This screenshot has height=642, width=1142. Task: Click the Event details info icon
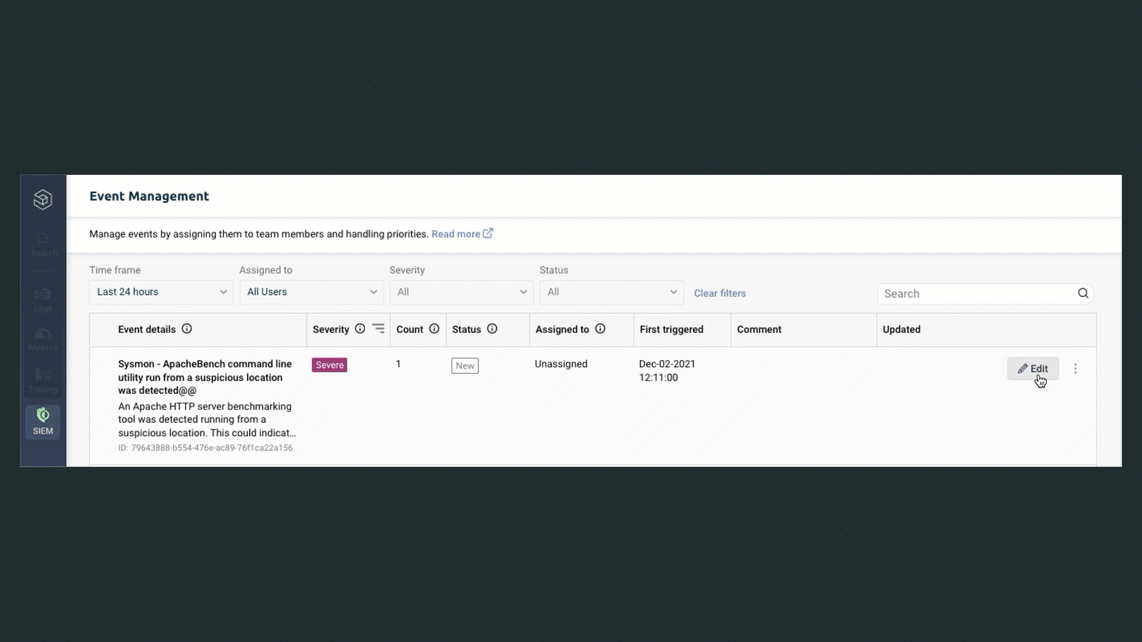click(x=187, y=329)
